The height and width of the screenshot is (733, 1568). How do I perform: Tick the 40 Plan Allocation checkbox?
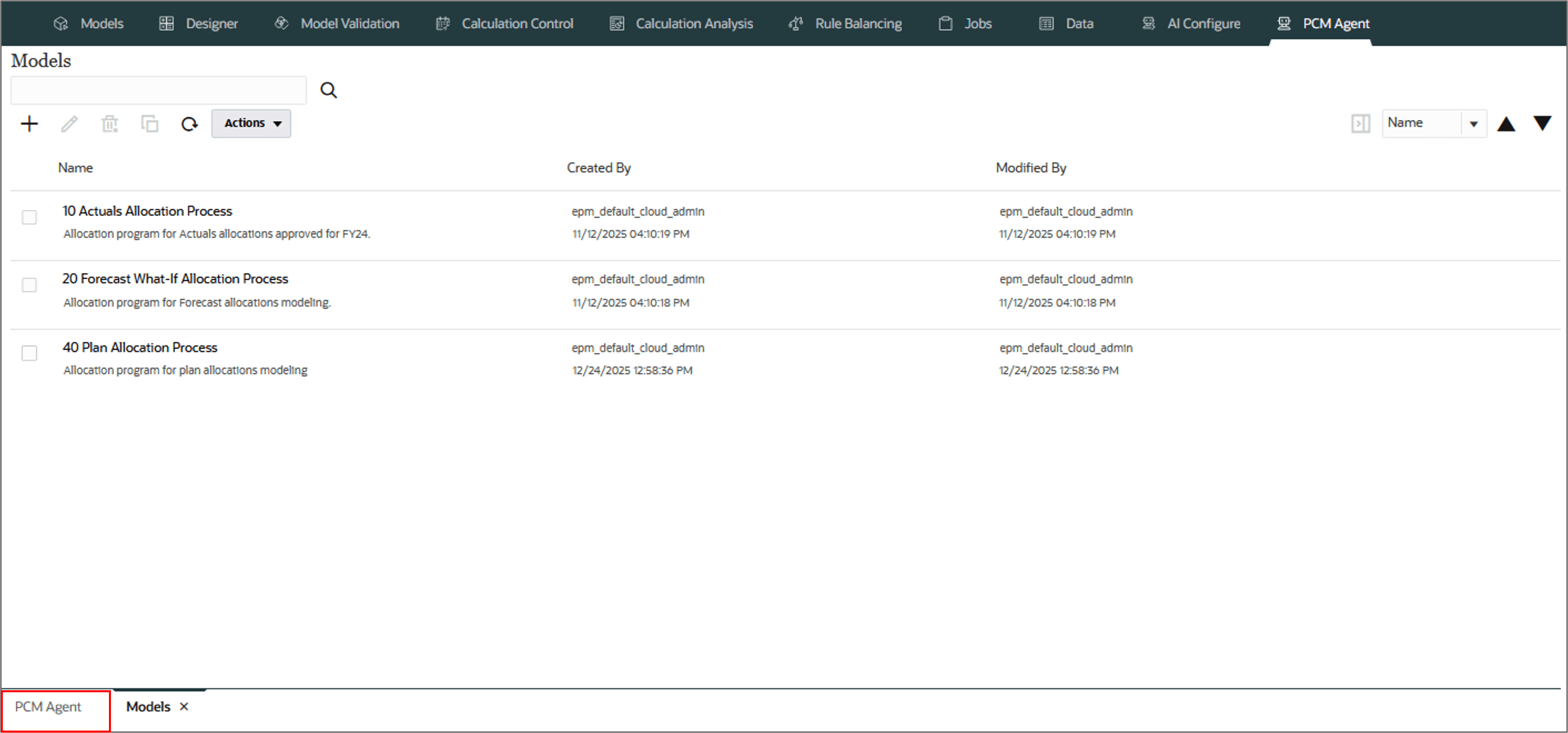[x=29, y=353]
